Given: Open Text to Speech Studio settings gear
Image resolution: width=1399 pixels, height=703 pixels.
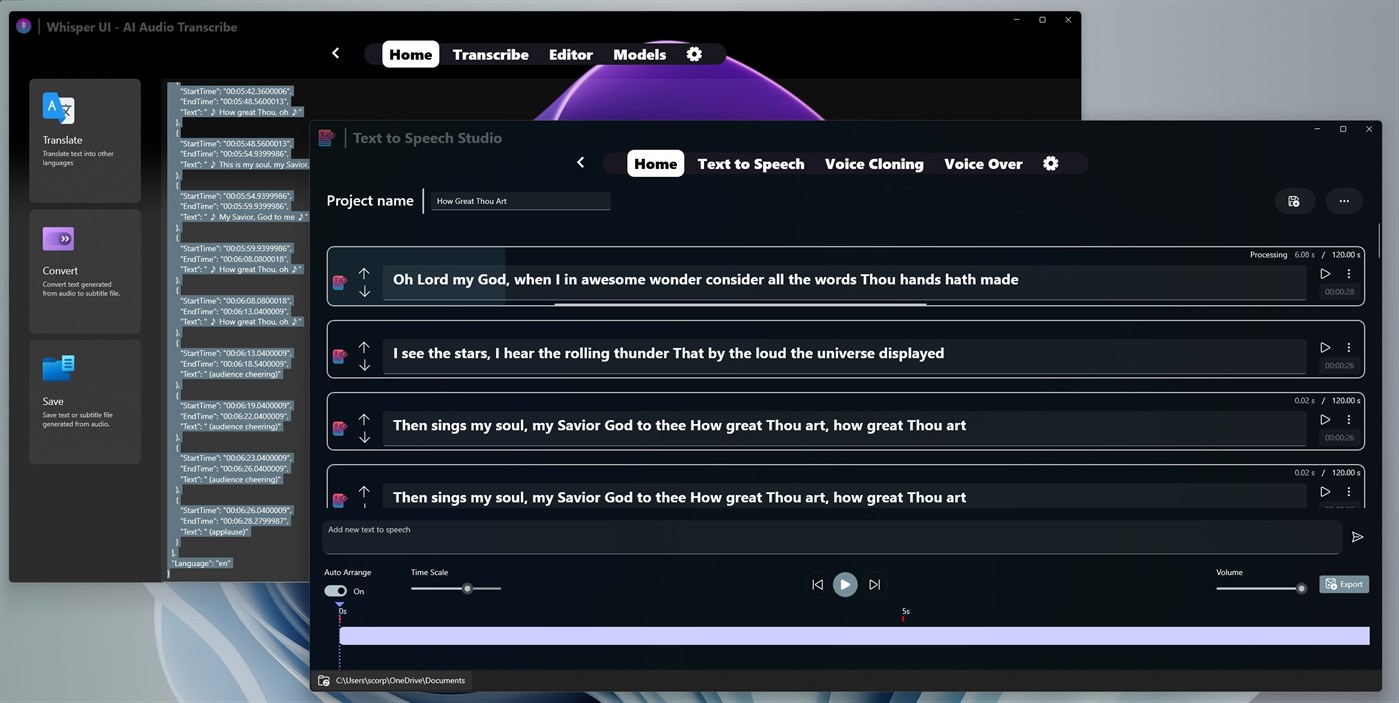Looking at the screenshot, I should 1050,163.
